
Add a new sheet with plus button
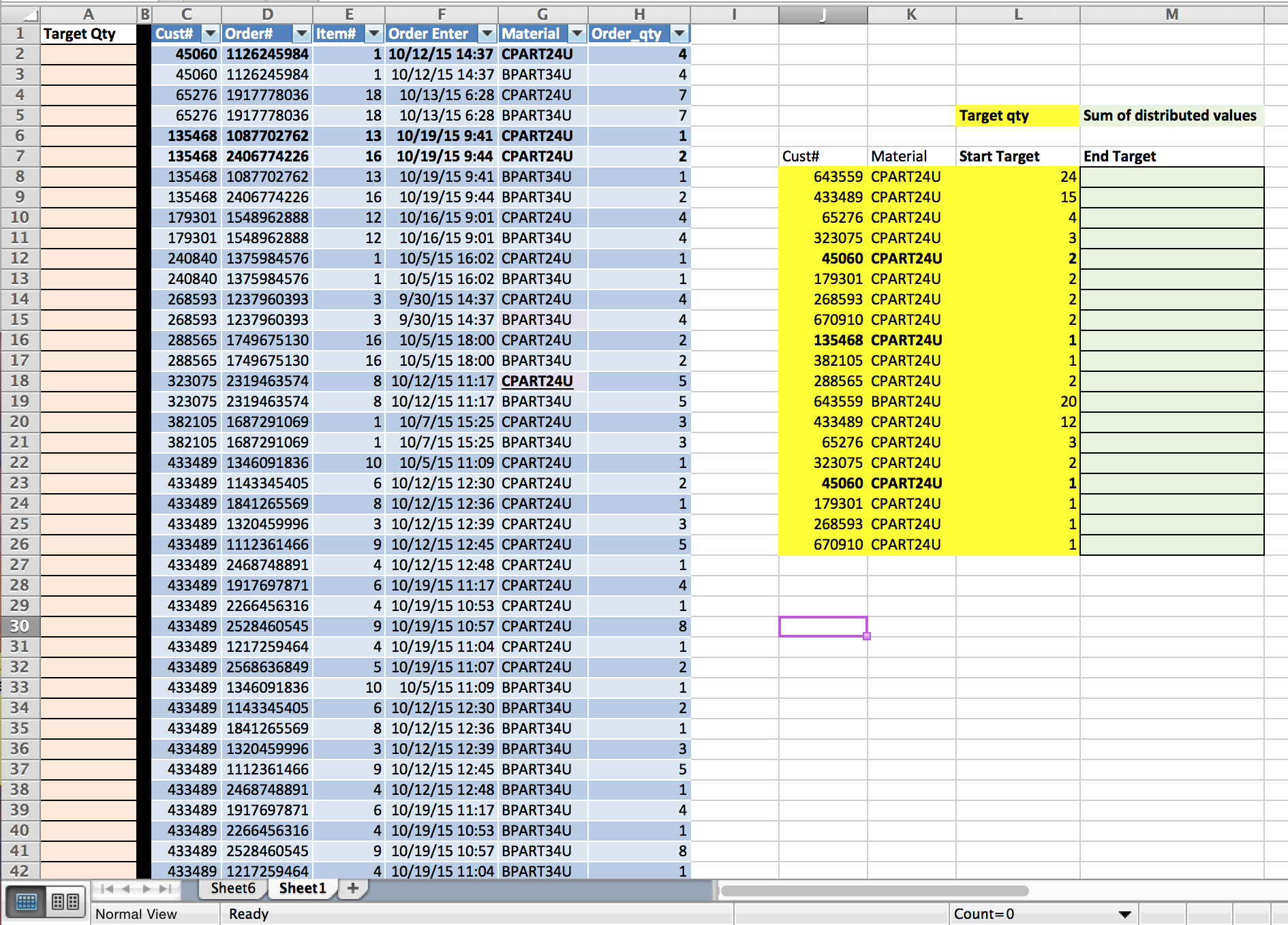click(x=353, y=888)
